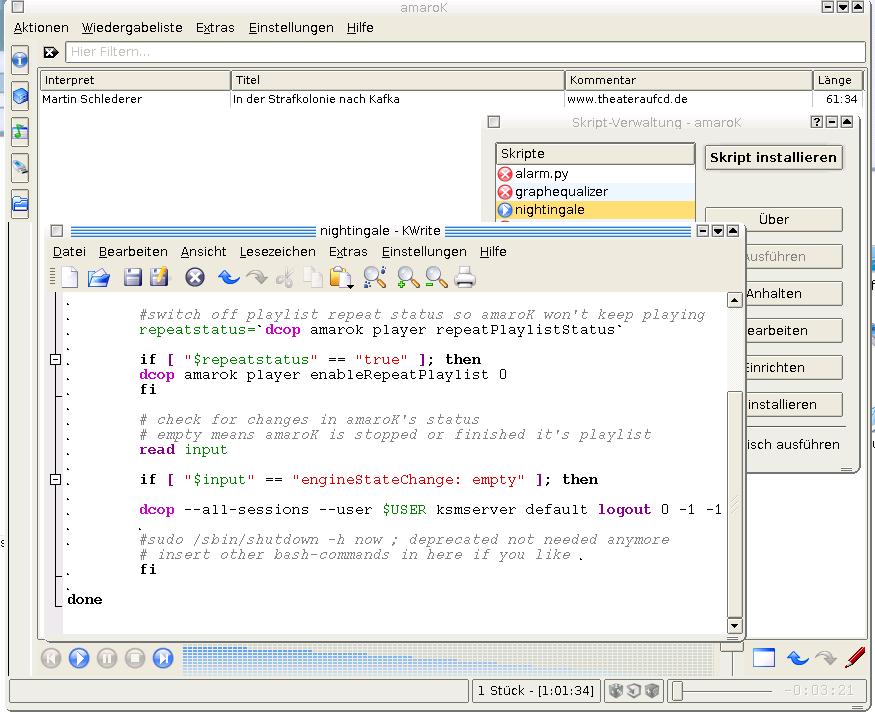Skip to next track in amaroK
The height and width of the screenshot is (713, 875).
click(163, 658)
